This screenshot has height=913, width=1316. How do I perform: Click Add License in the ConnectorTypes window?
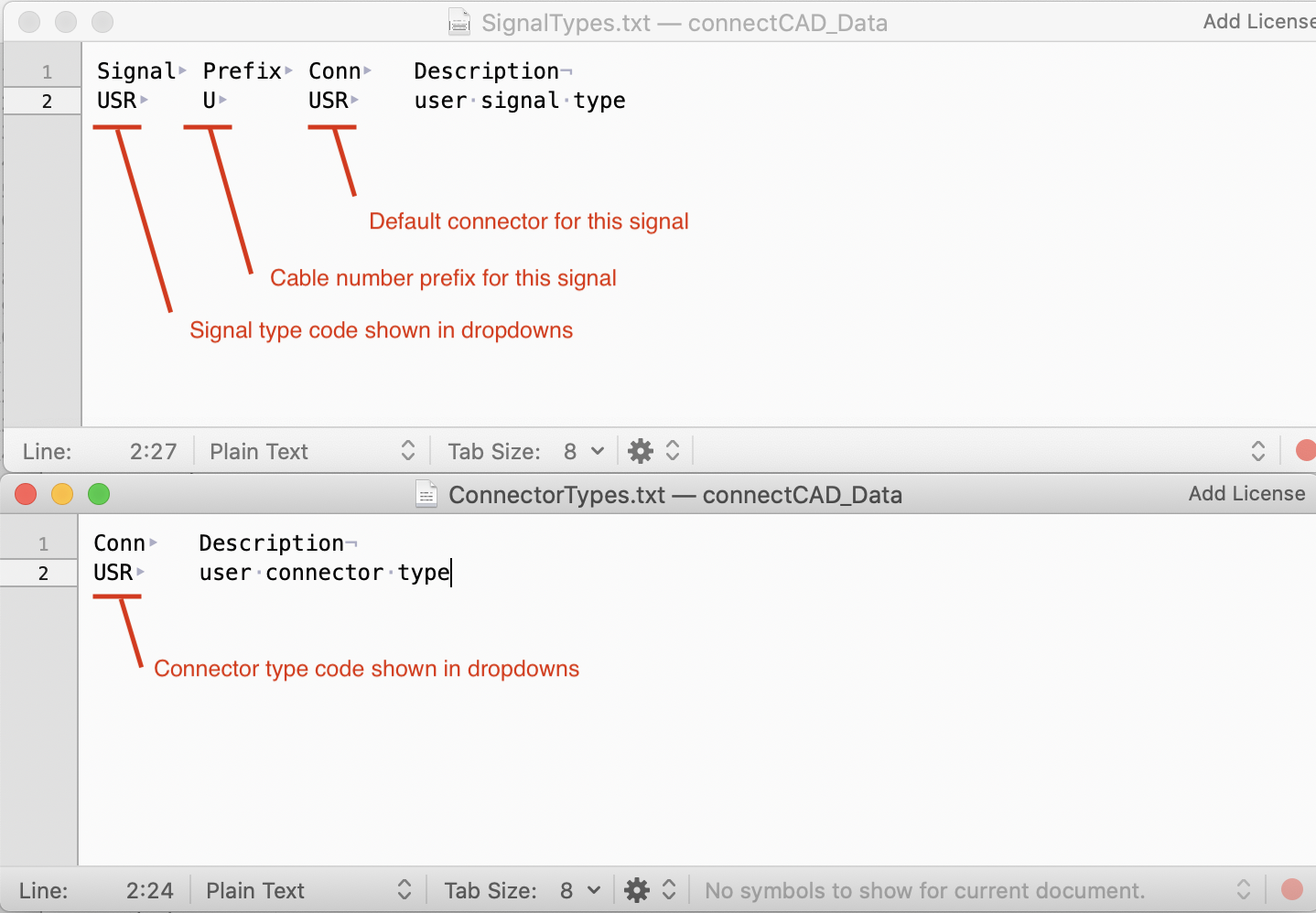(x=1246, y=494)
